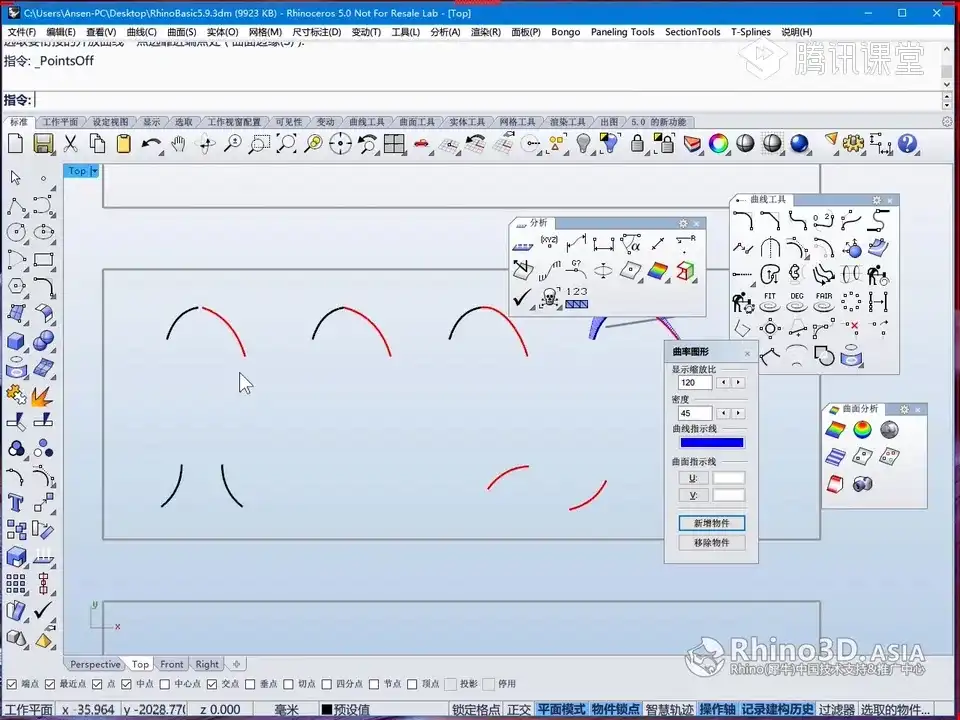Open the command history dropdown arrow
Viewport: 960px width, 720px height.
pyautogui.click(x=946, y=100)
